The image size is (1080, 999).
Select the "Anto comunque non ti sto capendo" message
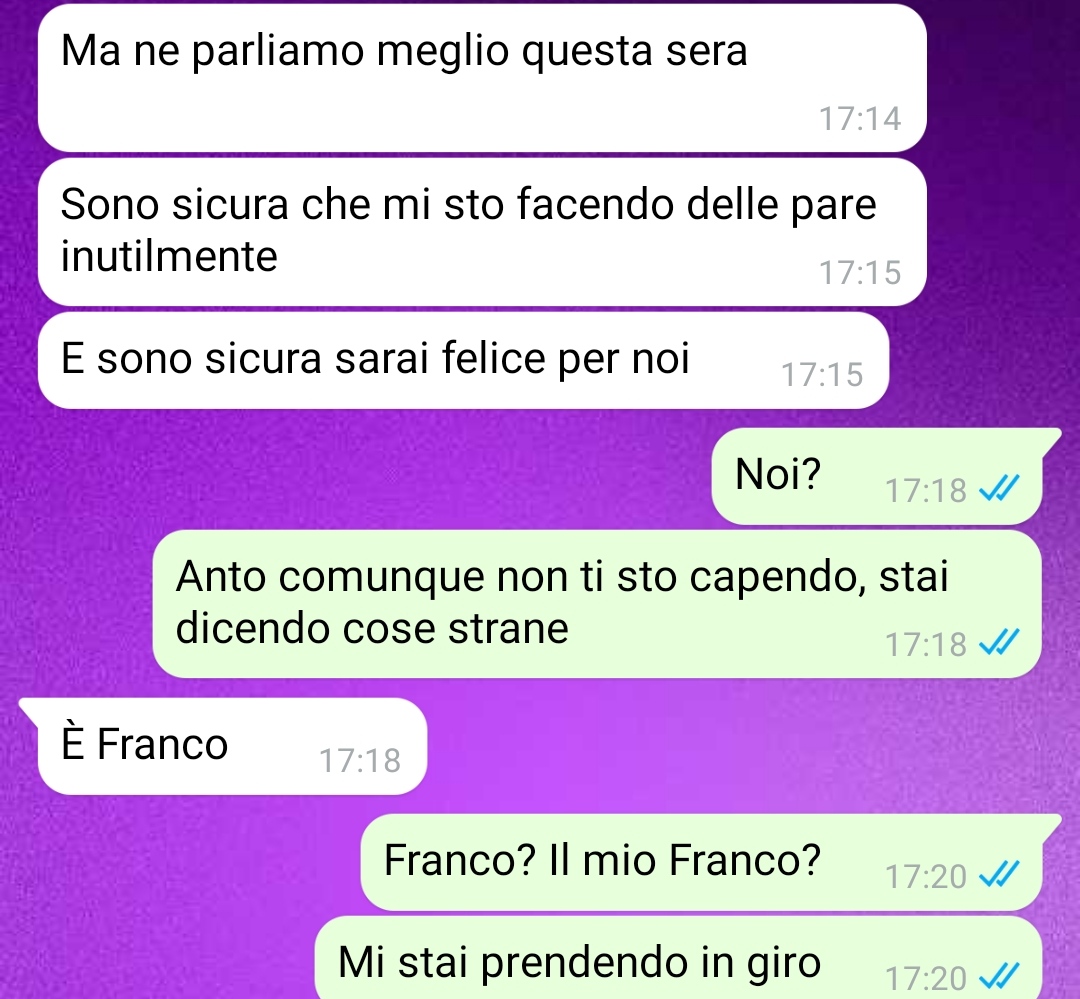[596, 604]
